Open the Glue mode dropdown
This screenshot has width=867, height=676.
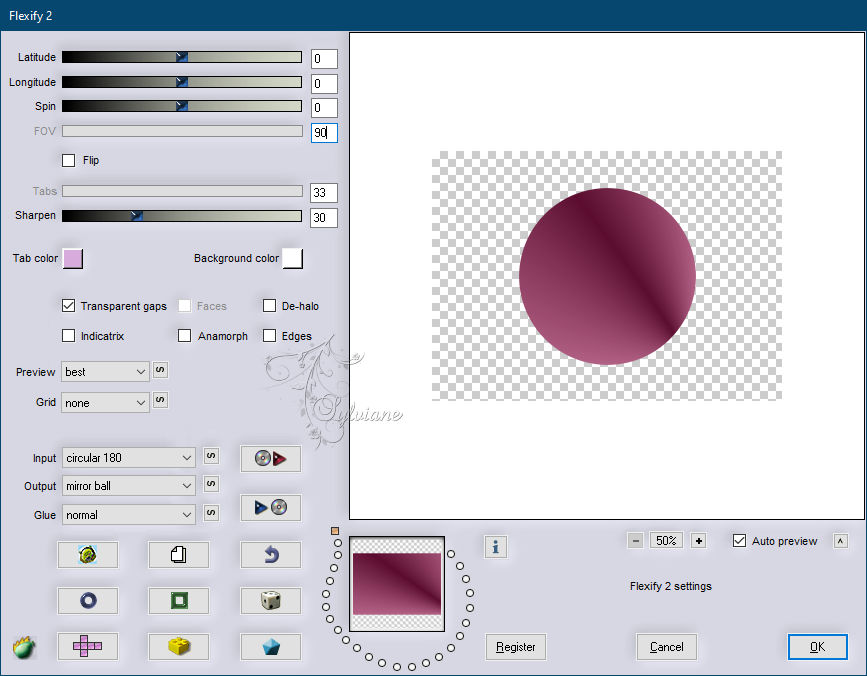[129, 515]
